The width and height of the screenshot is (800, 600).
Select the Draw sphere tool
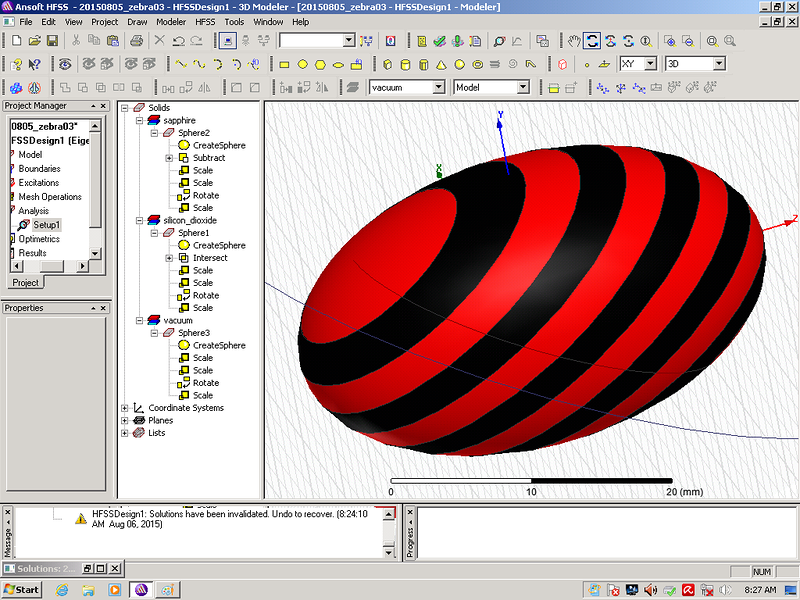[x=459, y=64]
